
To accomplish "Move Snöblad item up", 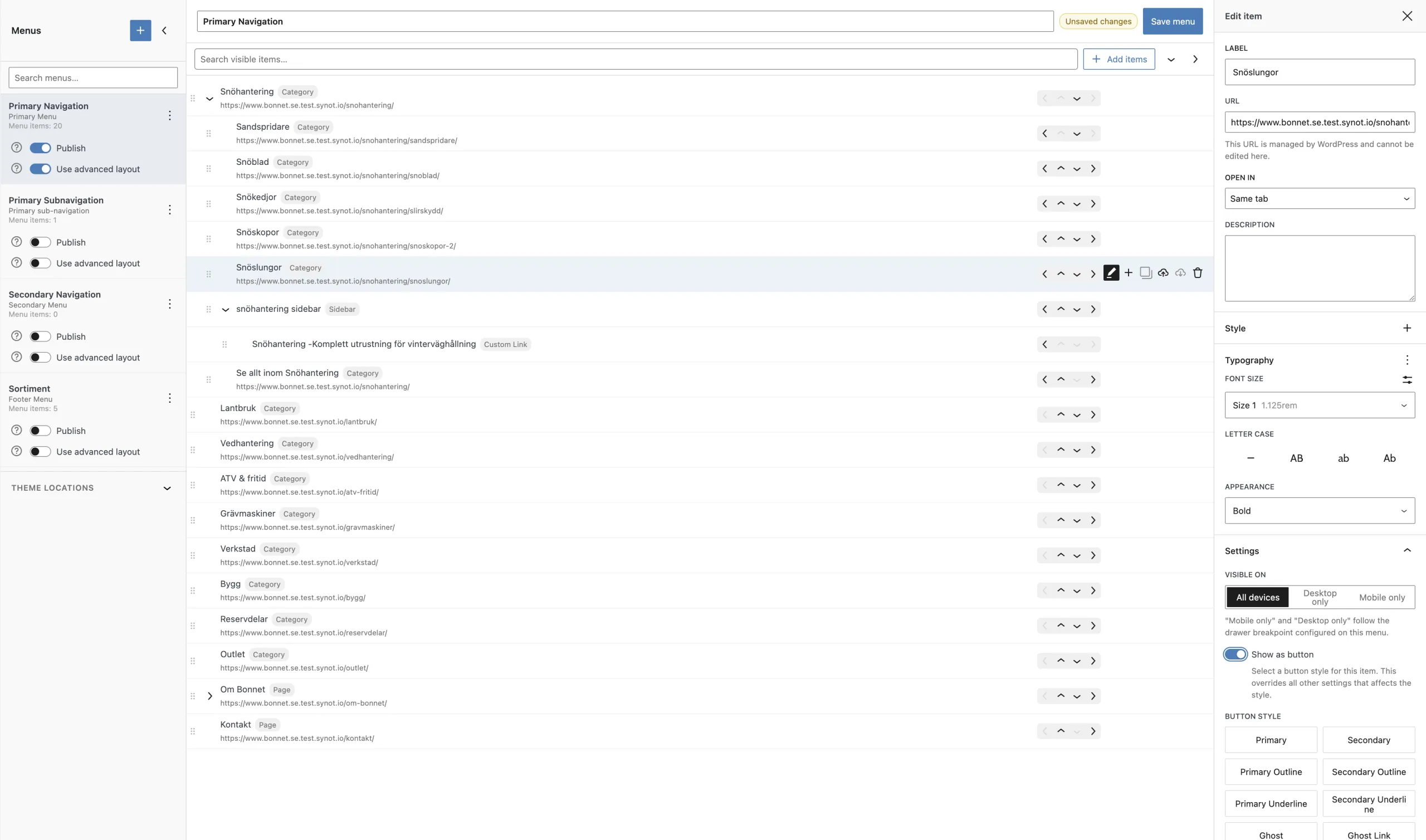I will point(1061,169).
